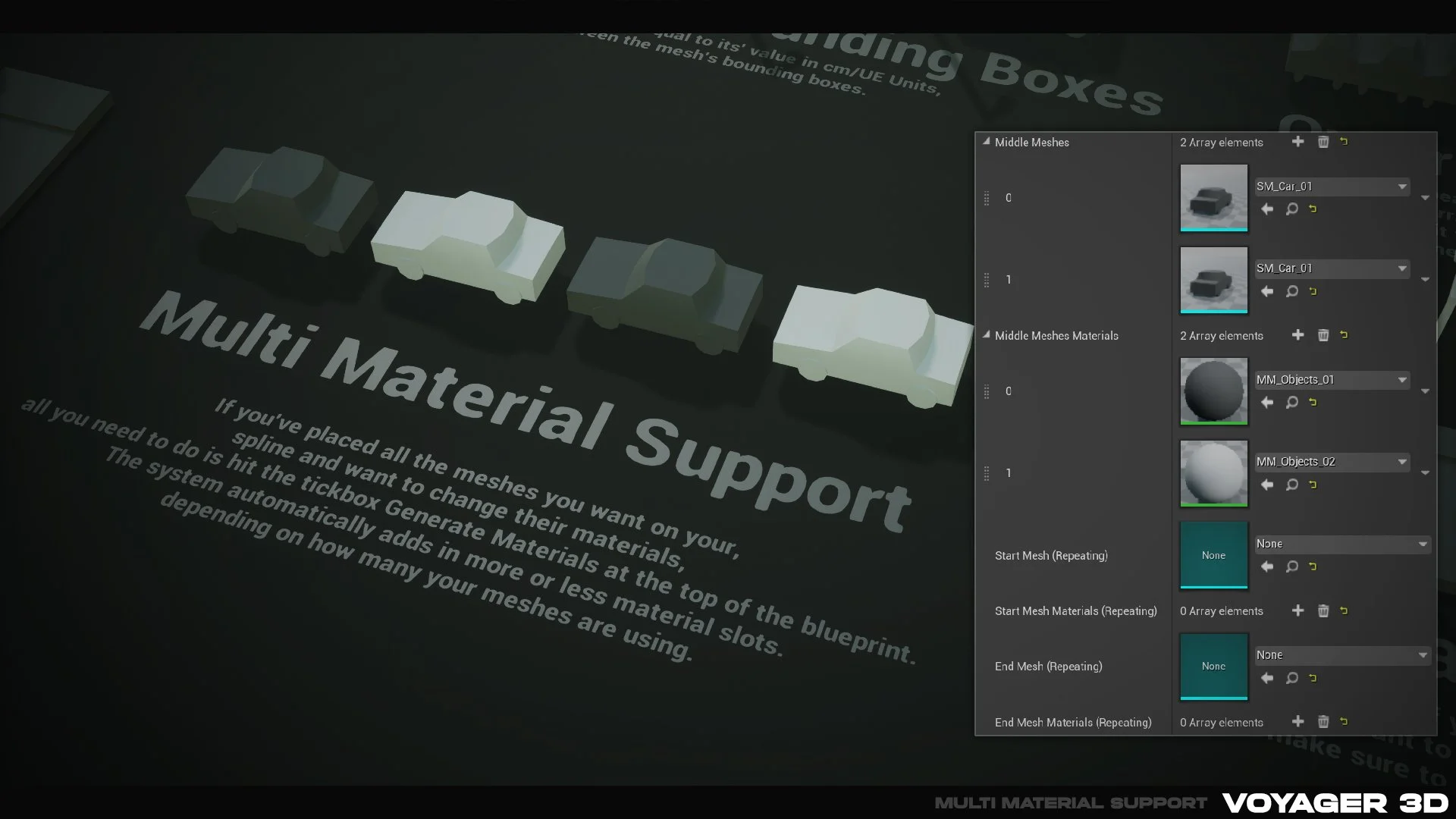Browse to Start Mesh asset with magnifier
Viewport: 1456px width, 819px height.
1291,566
